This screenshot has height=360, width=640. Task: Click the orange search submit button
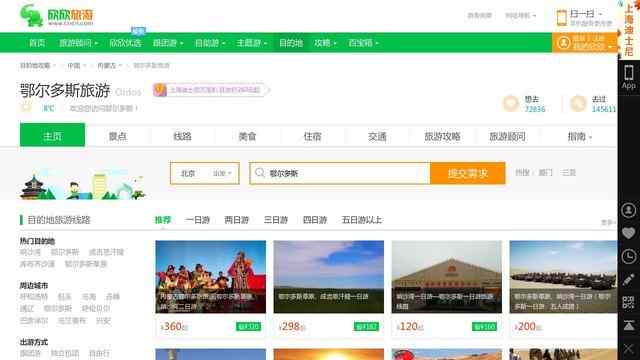468,173
